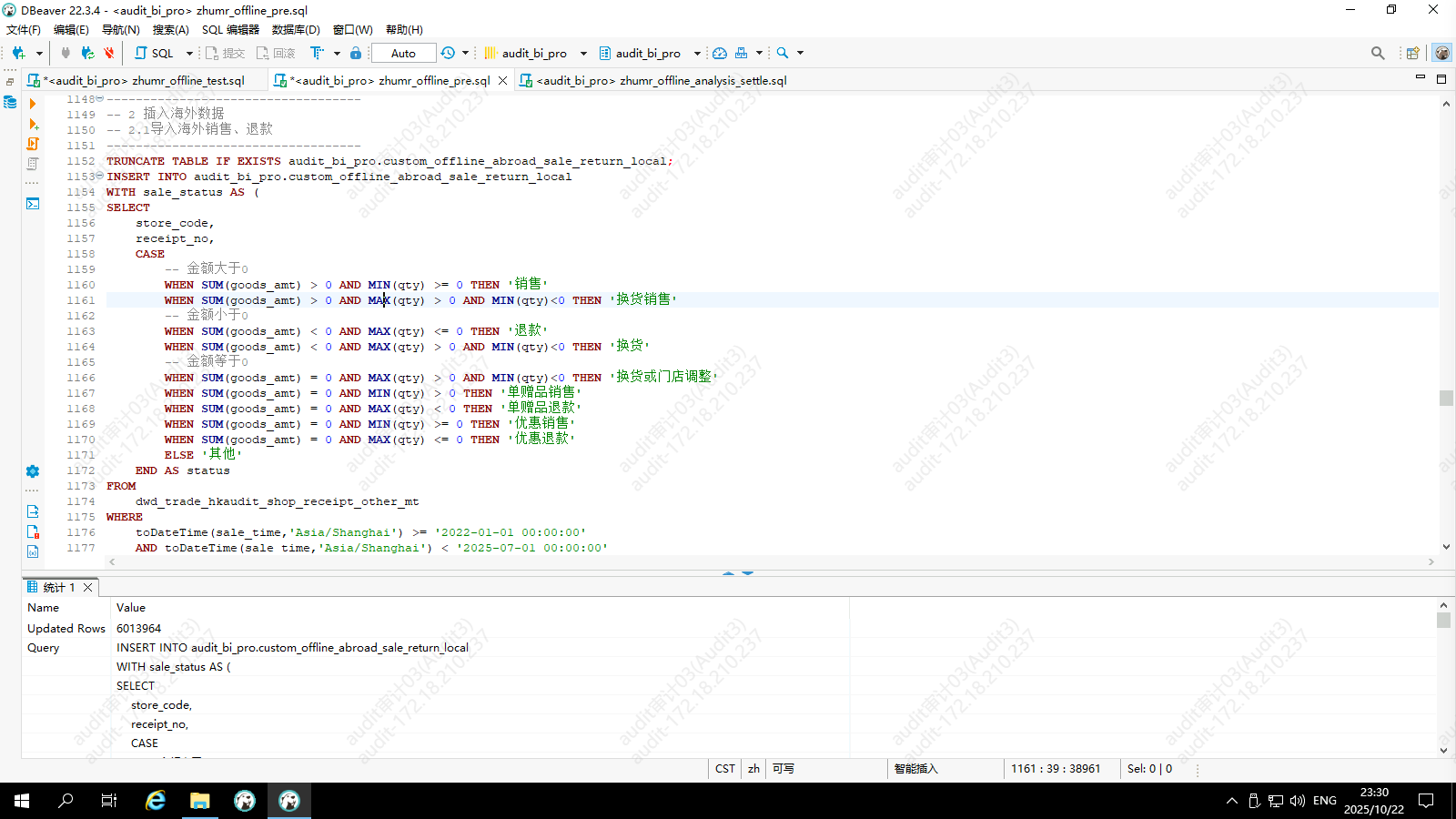The width and height of the screenshot is (1456, 819).
Task: Click the new database connection plug icon
Action: click(x=18, y=53)
